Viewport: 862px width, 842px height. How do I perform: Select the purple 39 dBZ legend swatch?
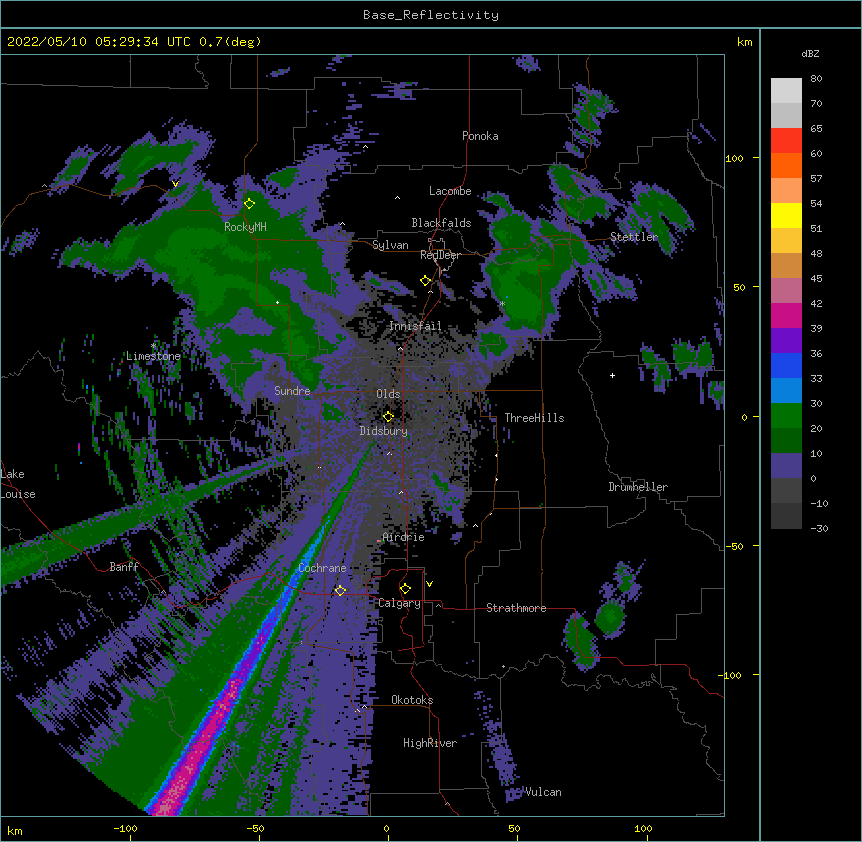point(786,341)
